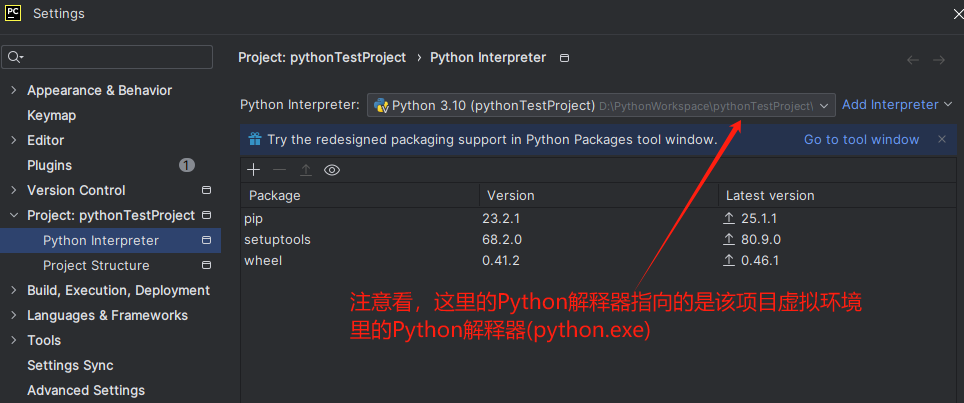Click the uninstall package minus icon
This screenshot has width=964, height=403.
280,170
